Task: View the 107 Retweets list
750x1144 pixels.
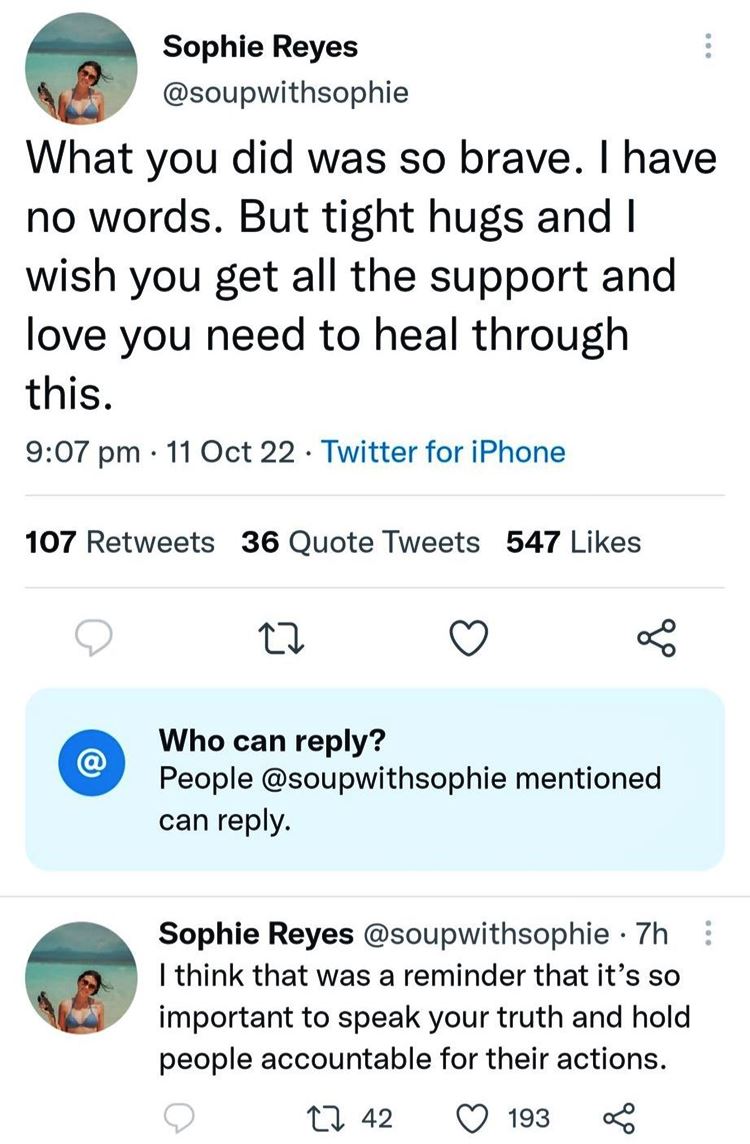Action: coord(119,542)
